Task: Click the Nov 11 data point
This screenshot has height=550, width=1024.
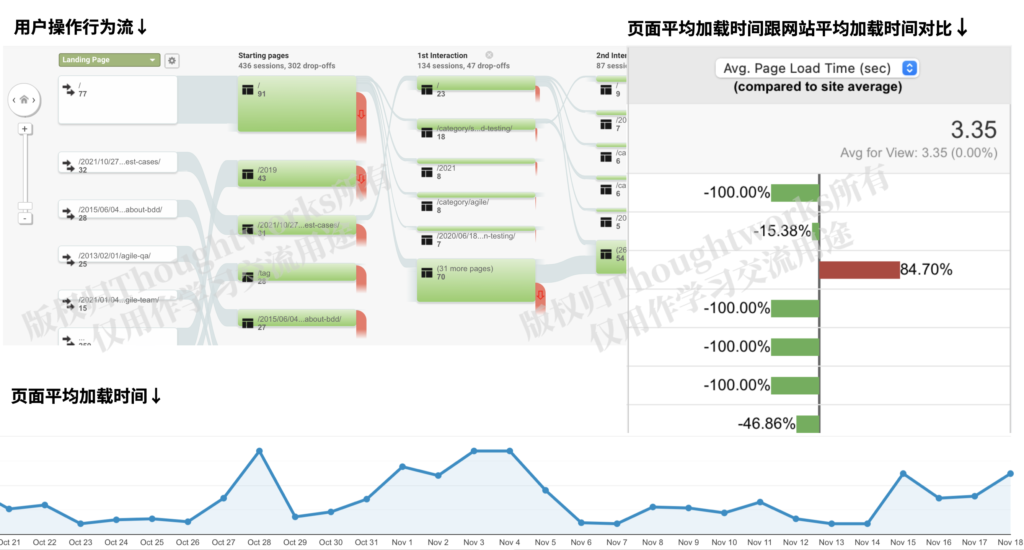Action: (x=760, y=502)
